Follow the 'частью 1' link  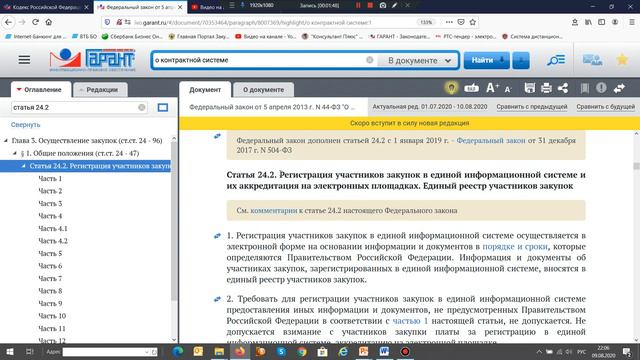[410, 321]
